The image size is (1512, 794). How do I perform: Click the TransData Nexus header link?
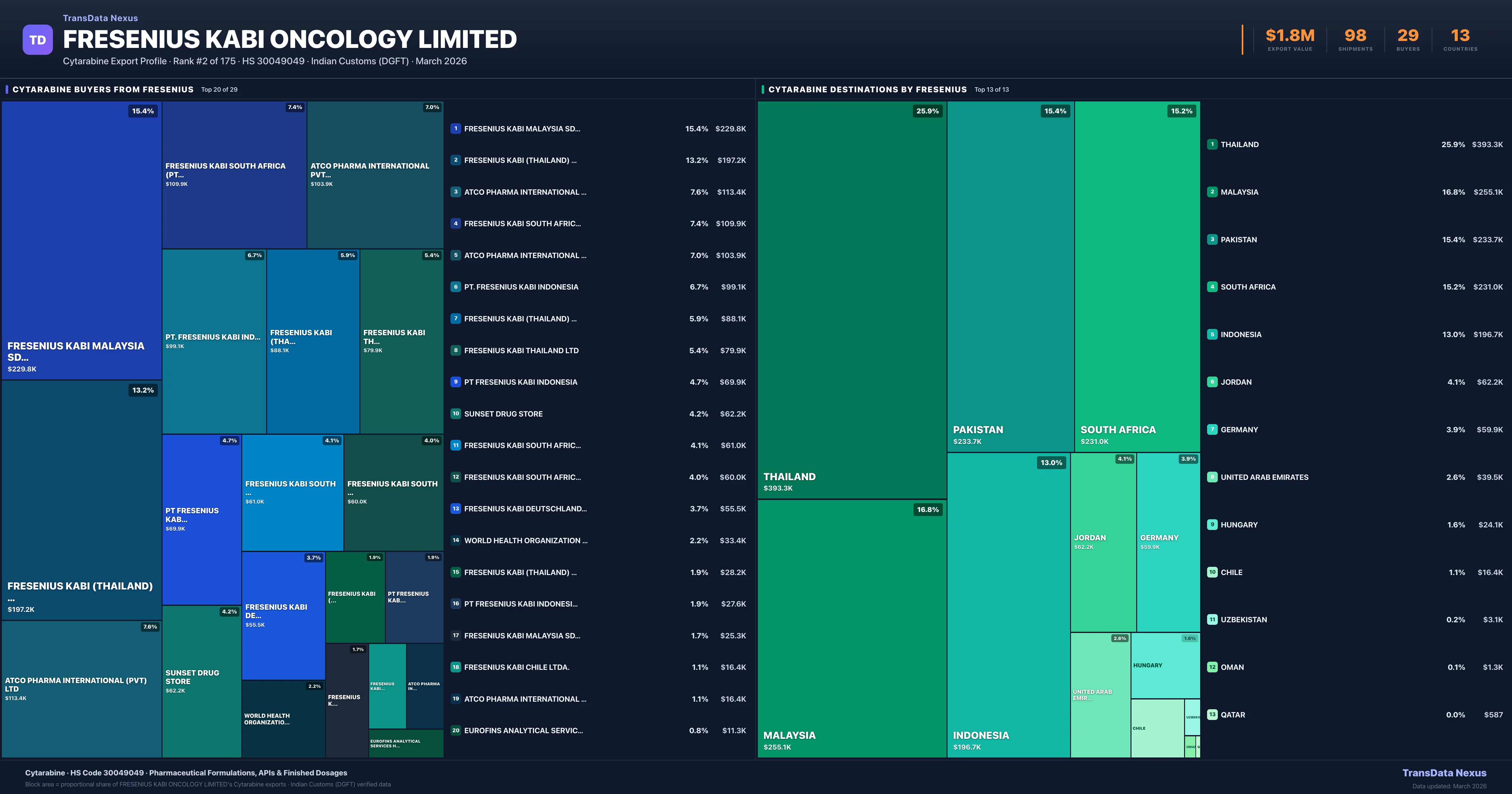tap(100, 18)
